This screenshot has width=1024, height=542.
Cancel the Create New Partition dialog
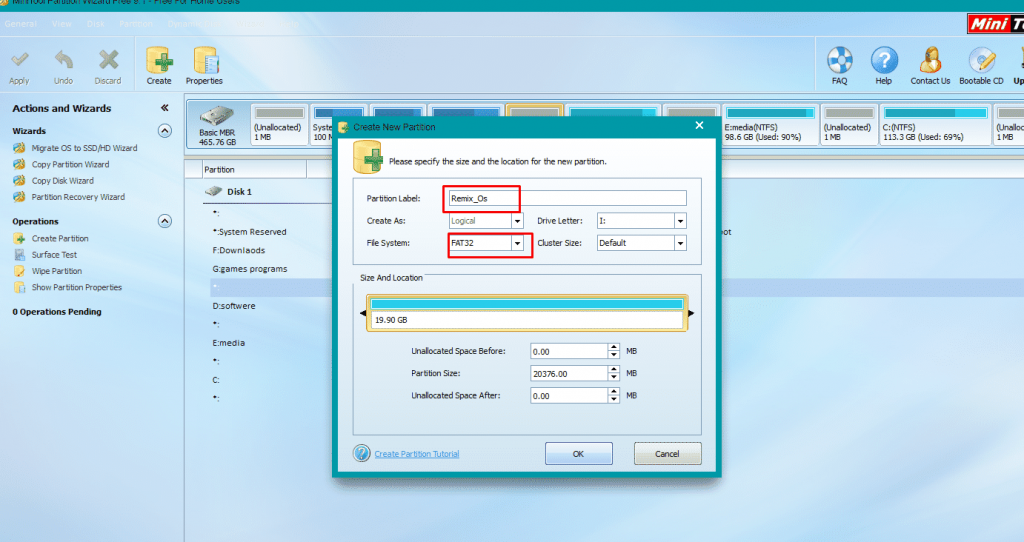pyautogui.click(x=667, y=454)
